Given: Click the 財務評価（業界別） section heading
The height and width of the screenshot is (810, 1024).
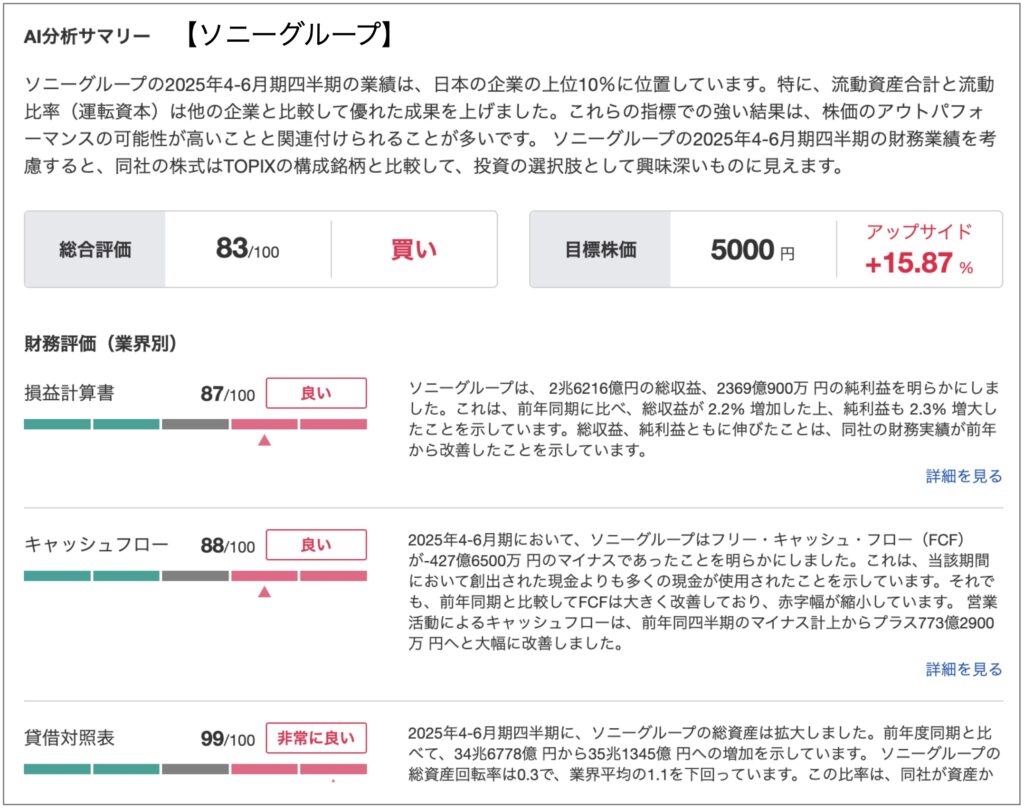Looking at the screenshot, I should pos(100,344).
